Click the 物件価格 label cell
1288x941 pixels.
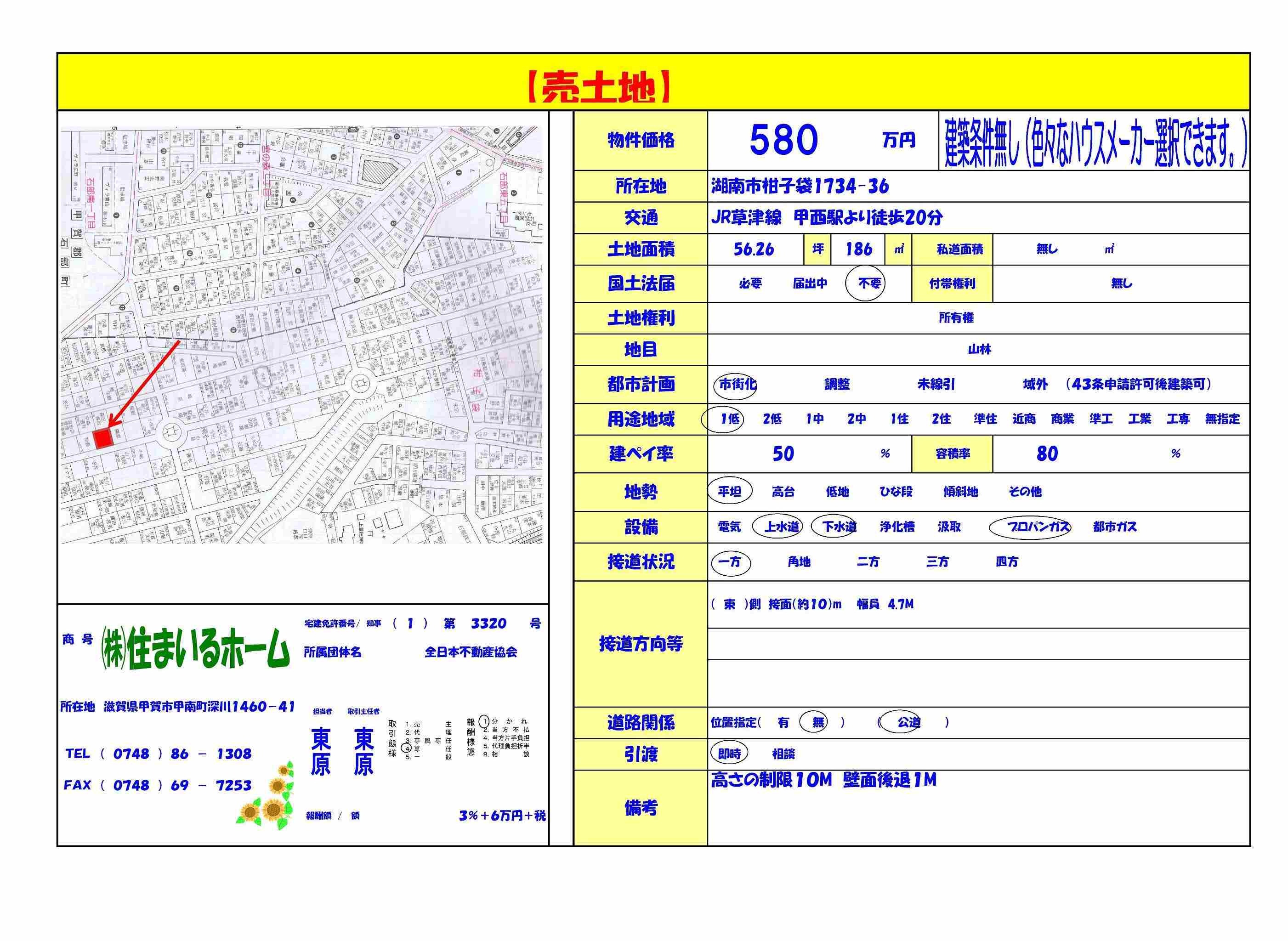[641, 141]
